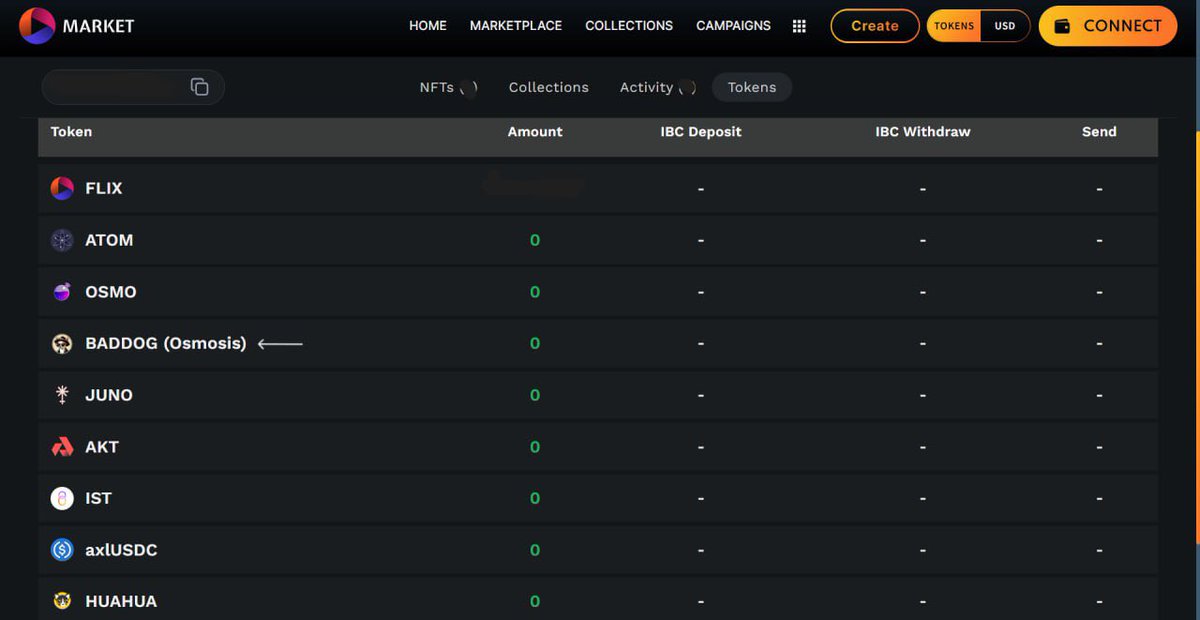Click the MARKET brand text
1200x620 pixels.
click(98, 26)
